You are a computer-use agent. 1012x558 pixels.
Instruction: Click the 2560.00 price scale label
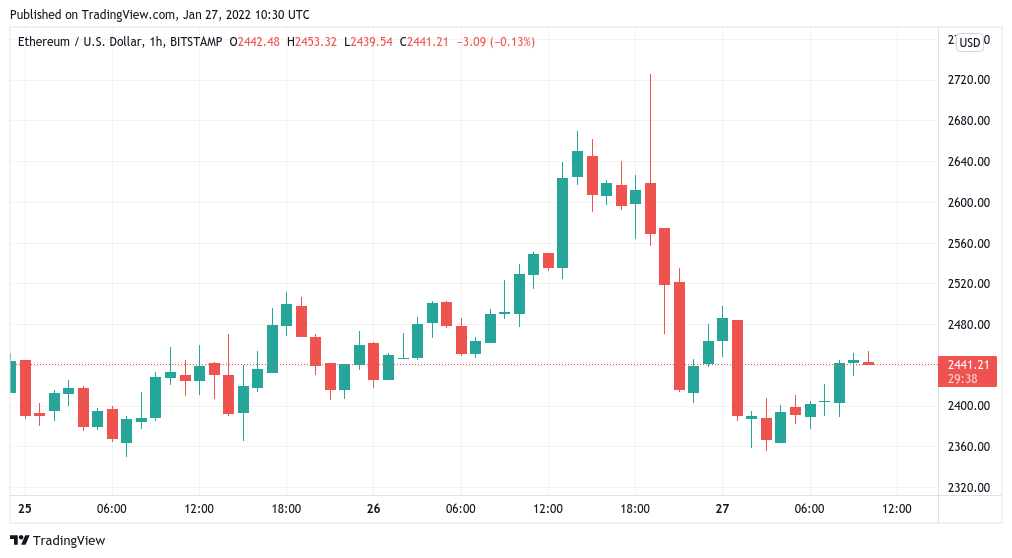point(968,243)
